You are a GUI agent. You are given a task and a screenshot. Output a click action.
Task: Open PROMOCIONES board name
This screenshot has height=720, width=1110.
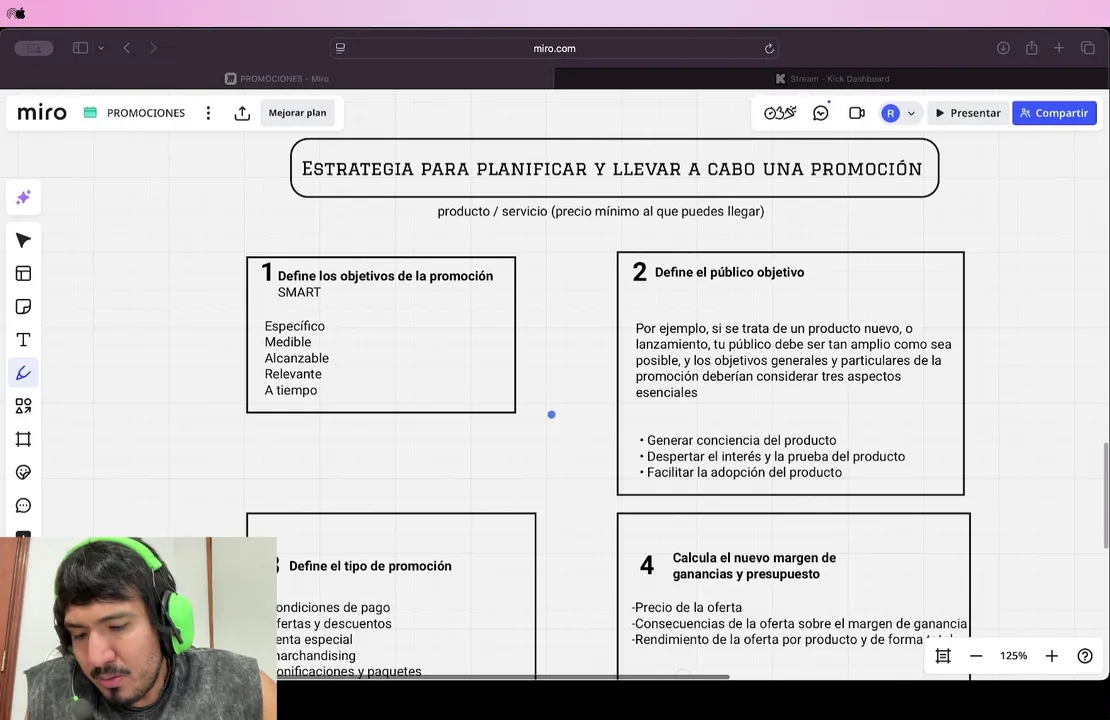(146, 113)
